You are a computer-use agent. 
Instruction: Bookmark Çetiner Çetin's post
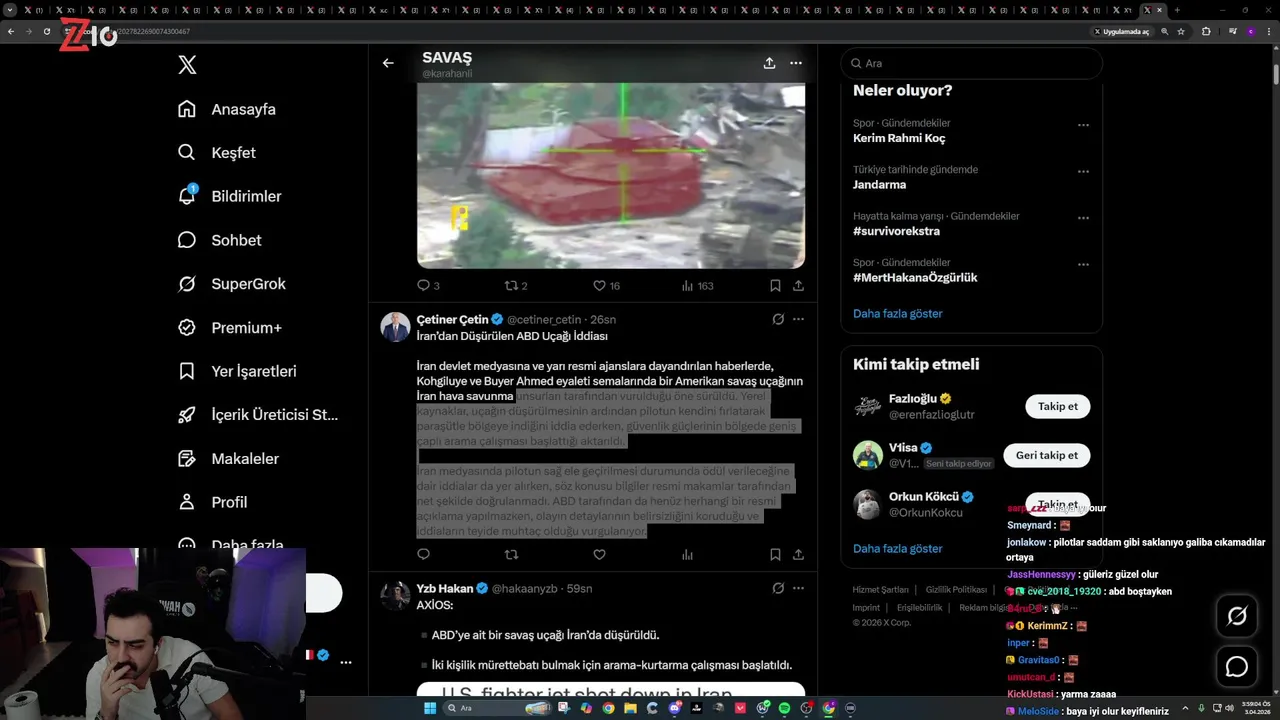[x=775, y=554]
